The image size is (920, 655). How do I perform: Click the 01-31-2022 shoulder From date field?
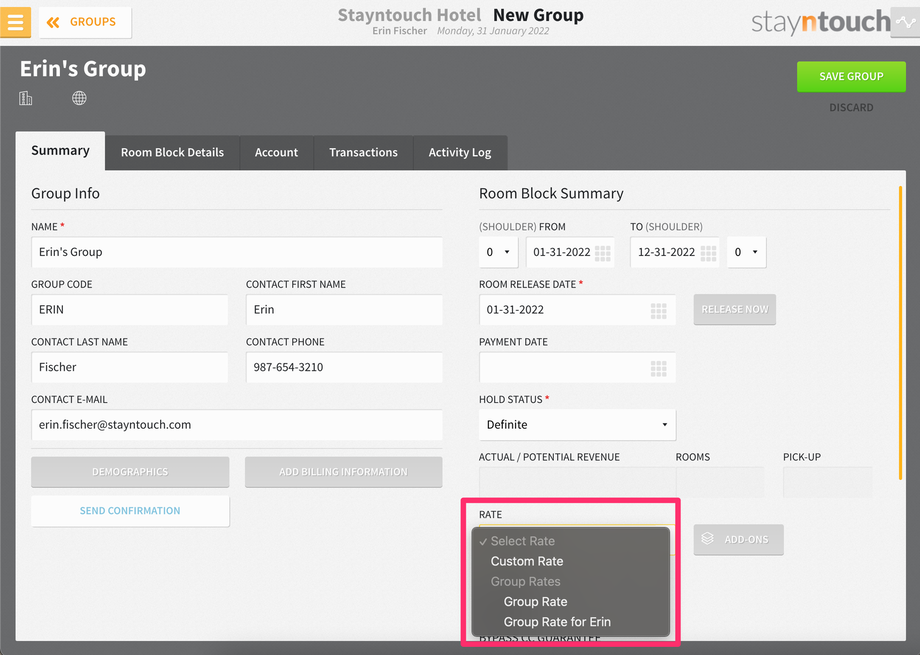click(x=570, y=252)
